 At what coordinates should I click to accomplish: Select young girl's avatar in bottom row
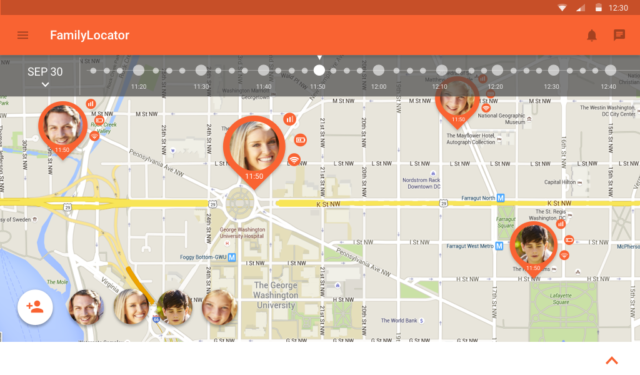tap(219, 307)
